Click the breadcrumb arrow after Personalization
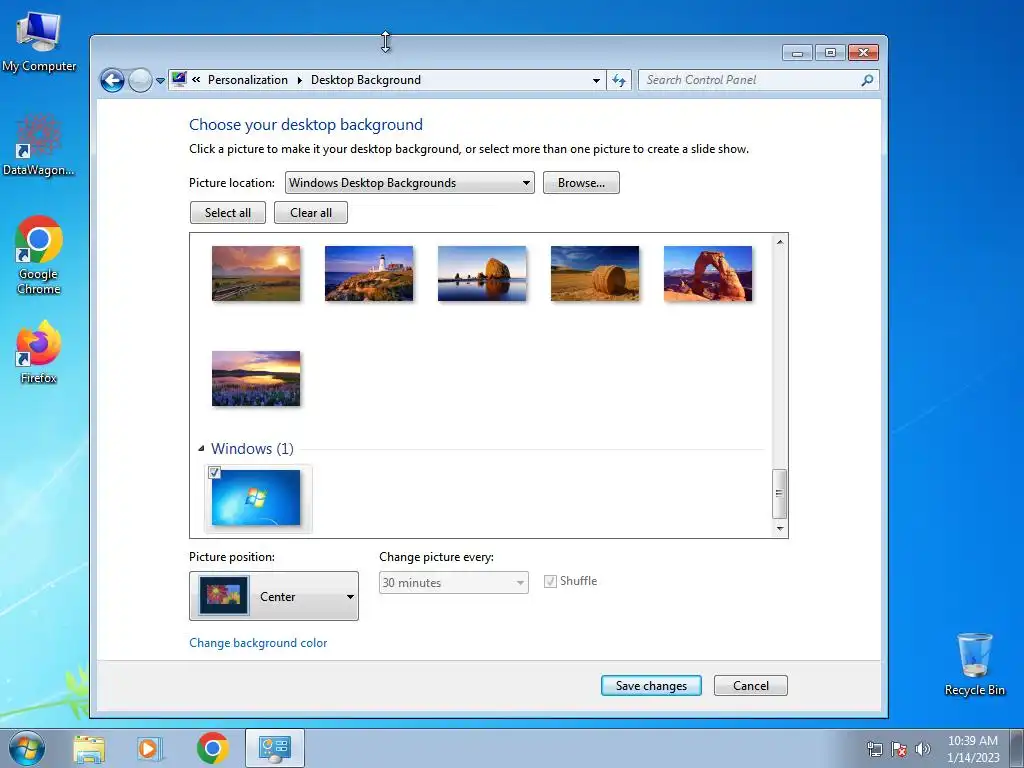Viewport: 1024px width, 768px height. point(300,80)
